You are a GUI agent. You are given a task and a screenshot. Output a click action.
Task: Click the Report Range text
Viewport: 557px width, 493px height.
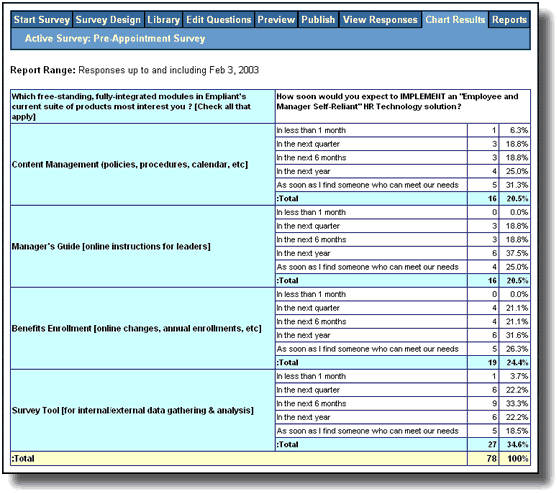(135, 70)
